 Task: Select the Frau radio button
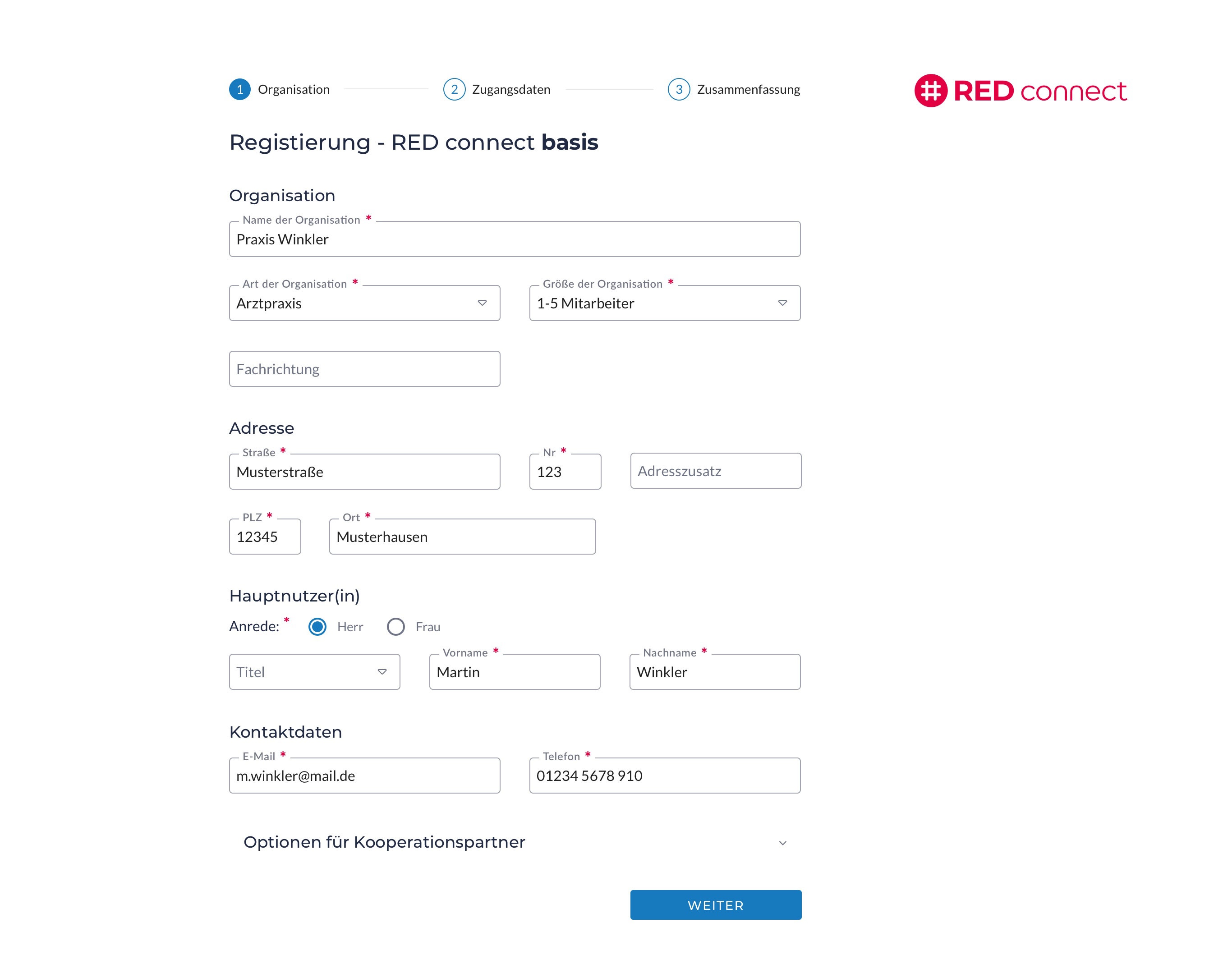tap(395, 626)
